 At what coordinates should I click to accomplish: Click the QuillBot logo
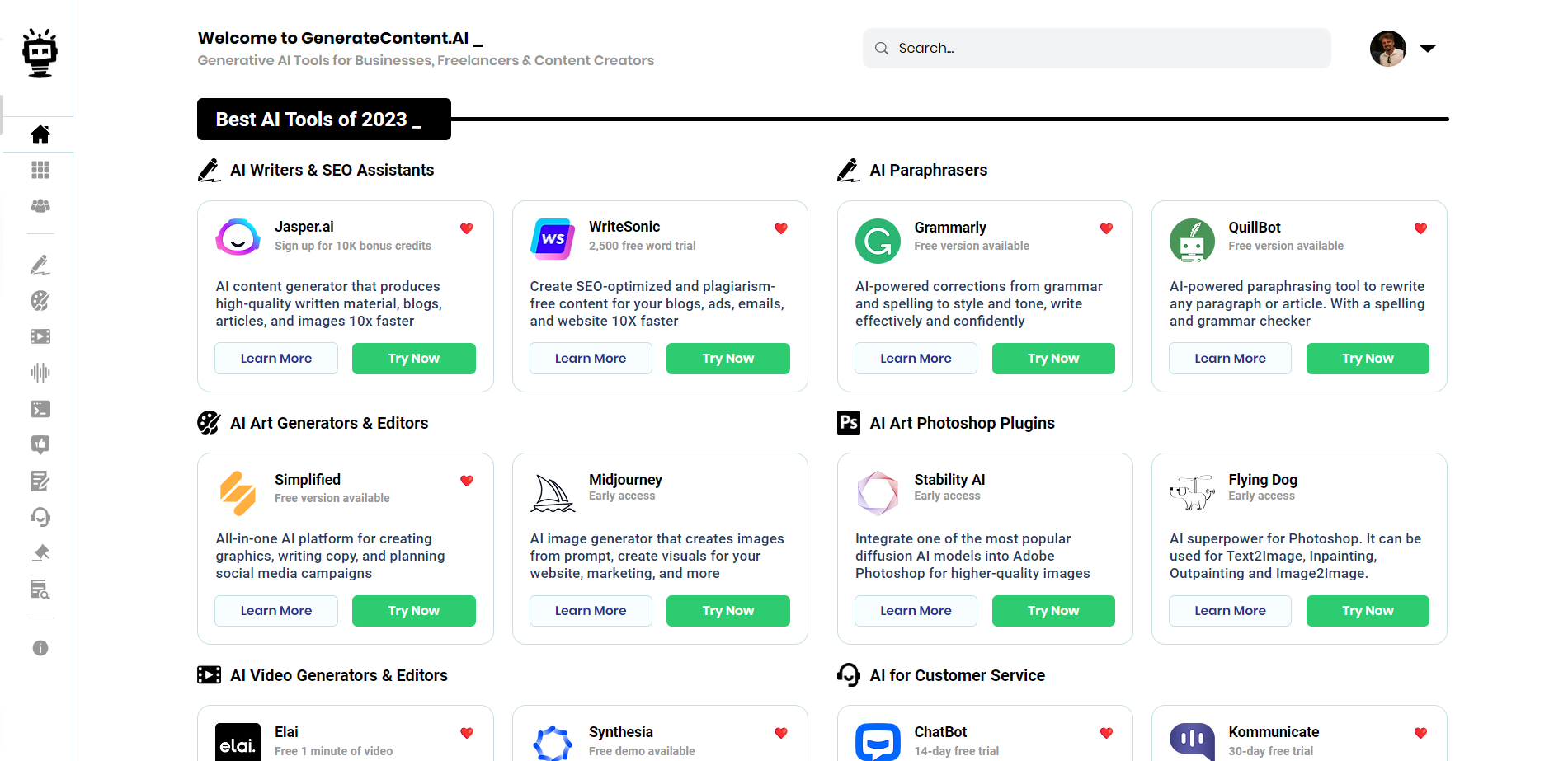[1192, 241]
